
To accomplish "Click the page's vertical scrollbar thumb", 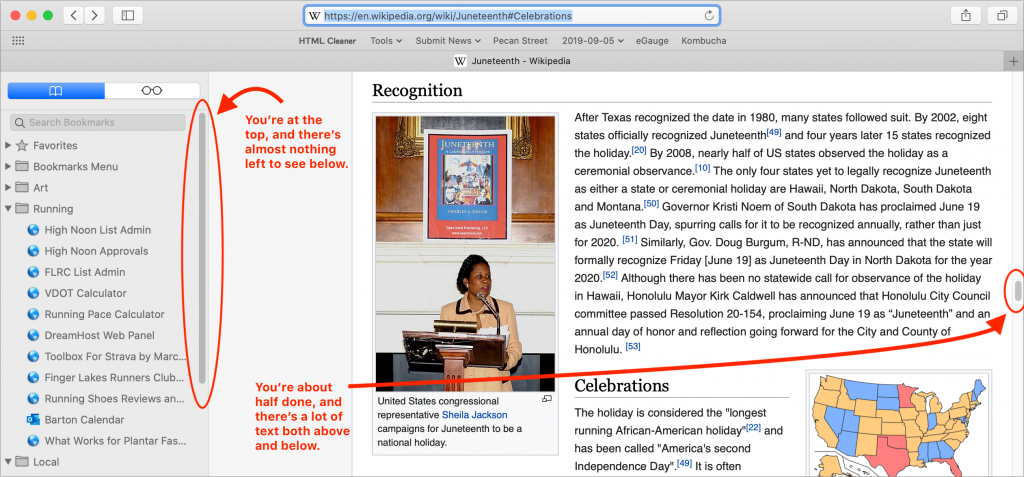I will coord(1017,291).
